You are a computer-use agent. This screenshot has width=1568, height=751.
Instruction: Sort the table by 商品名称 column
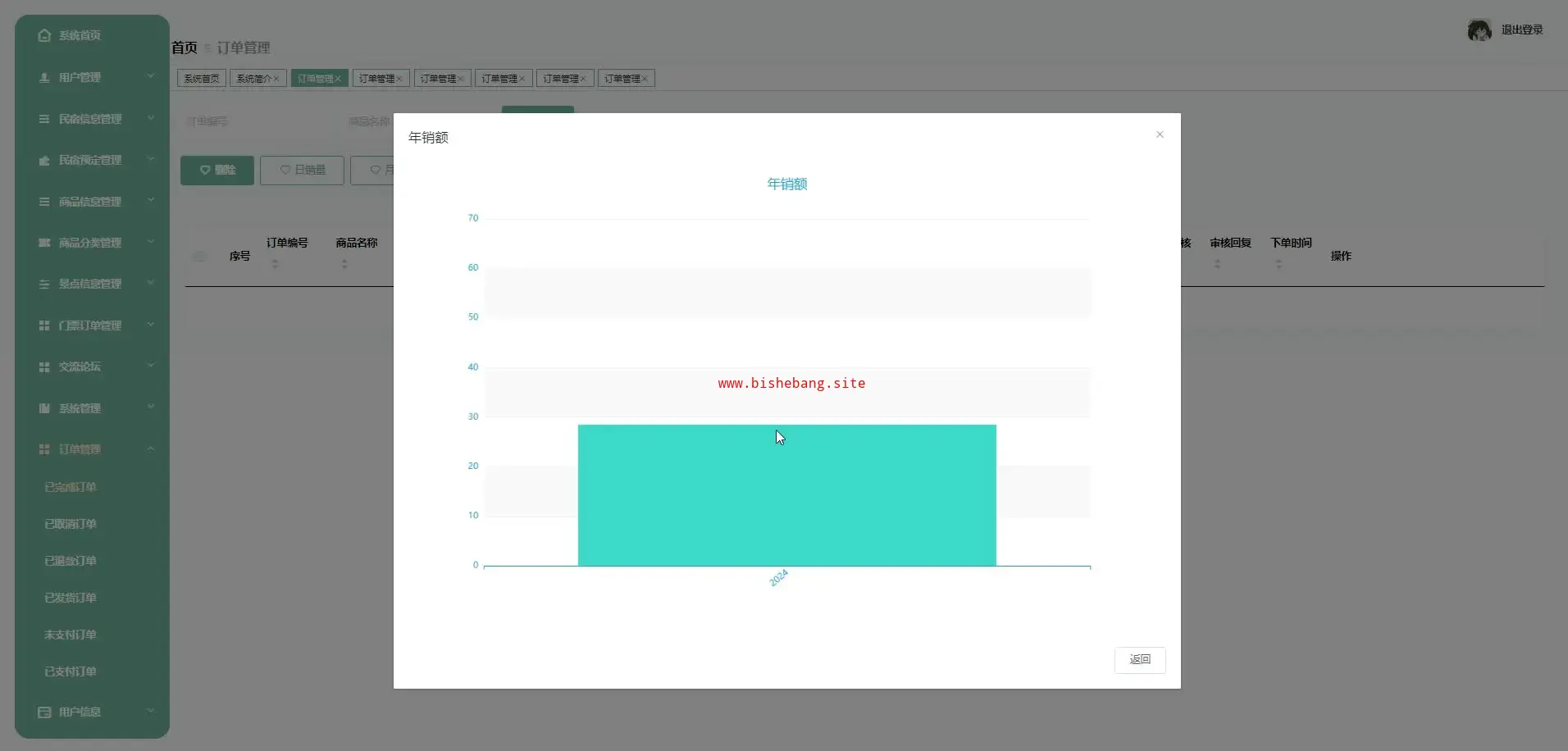(344, 264)
